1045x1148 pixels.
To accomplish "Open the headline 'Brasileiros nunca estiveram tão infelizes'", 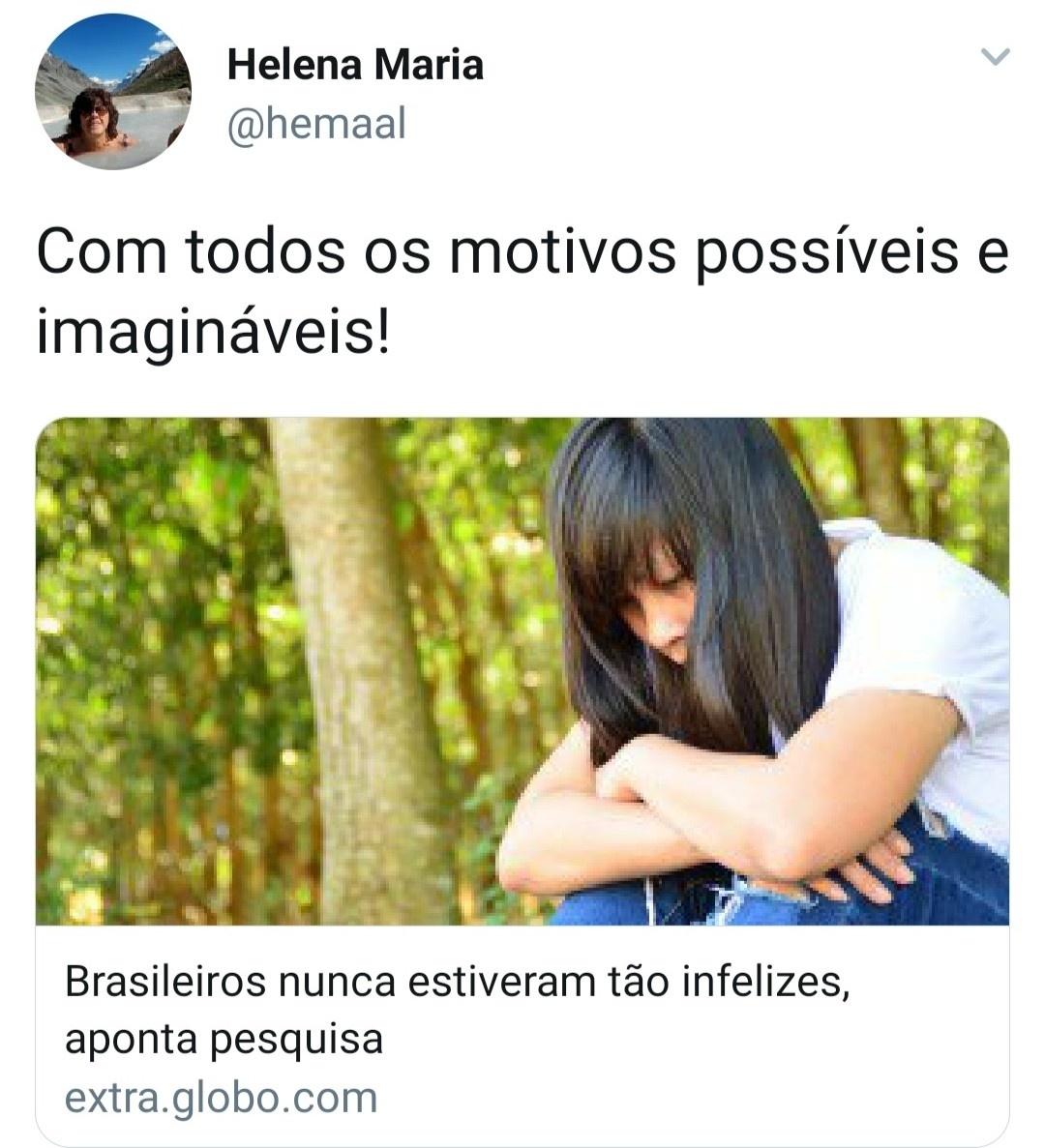I will 457,982.
